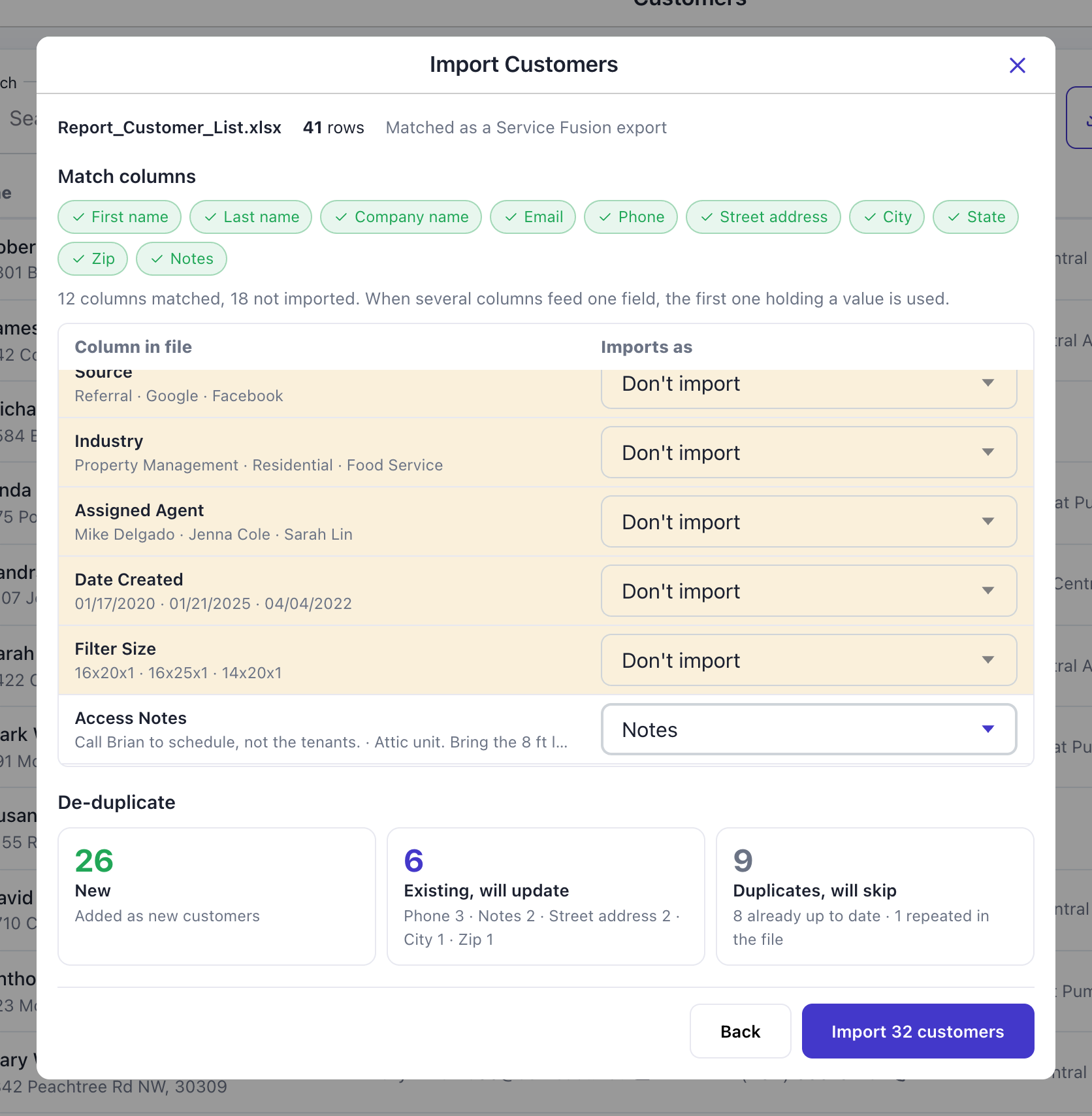Screen dimensions: 1092x1116
Task: Open the Source column import dropdown
Action: [x=809, y=388]
